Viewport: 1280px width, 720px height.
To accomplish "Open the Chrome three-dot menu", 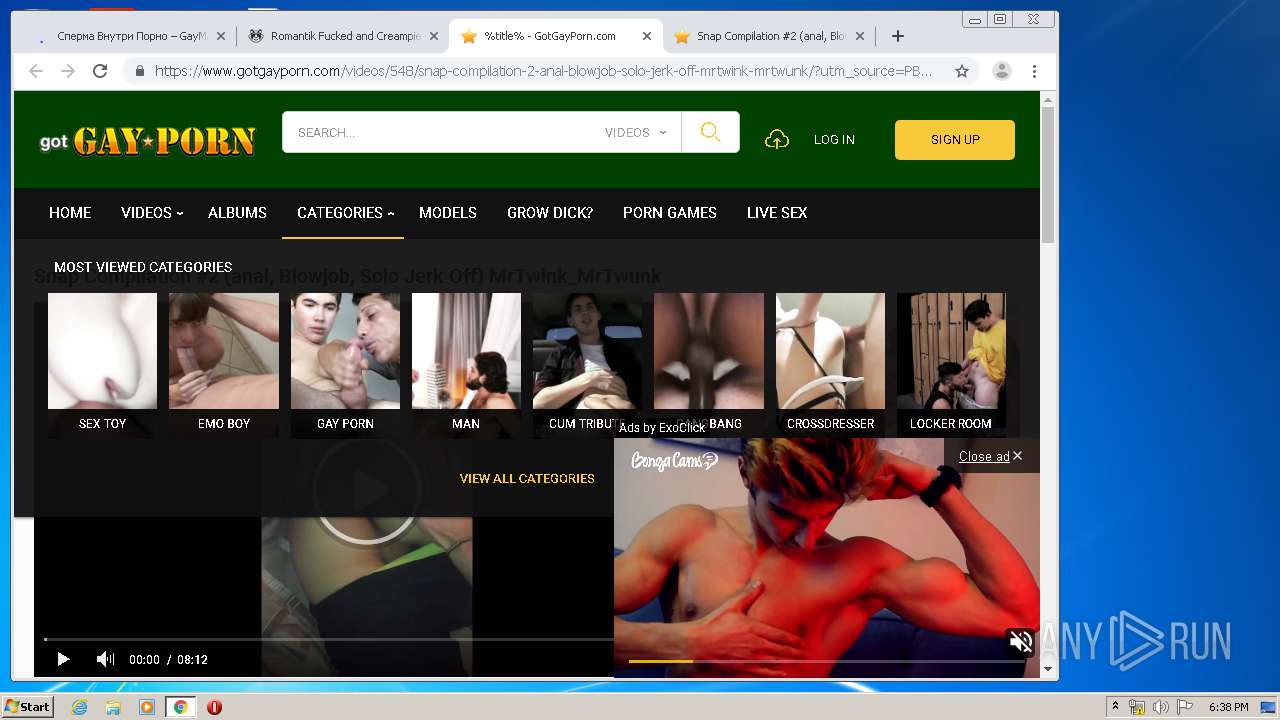I will [1034, 71].
